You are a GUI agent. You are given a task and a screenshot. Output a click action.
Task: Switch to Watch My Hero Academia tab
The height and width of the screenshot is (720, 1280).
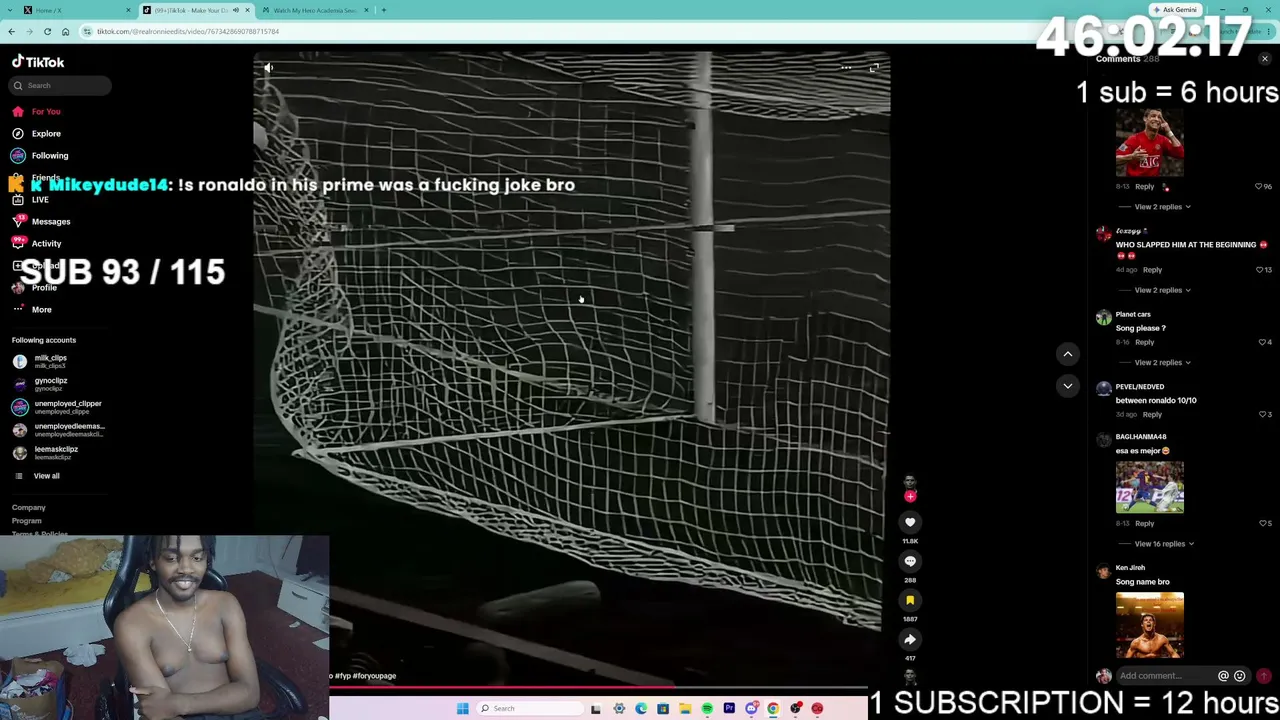point(314,10)
